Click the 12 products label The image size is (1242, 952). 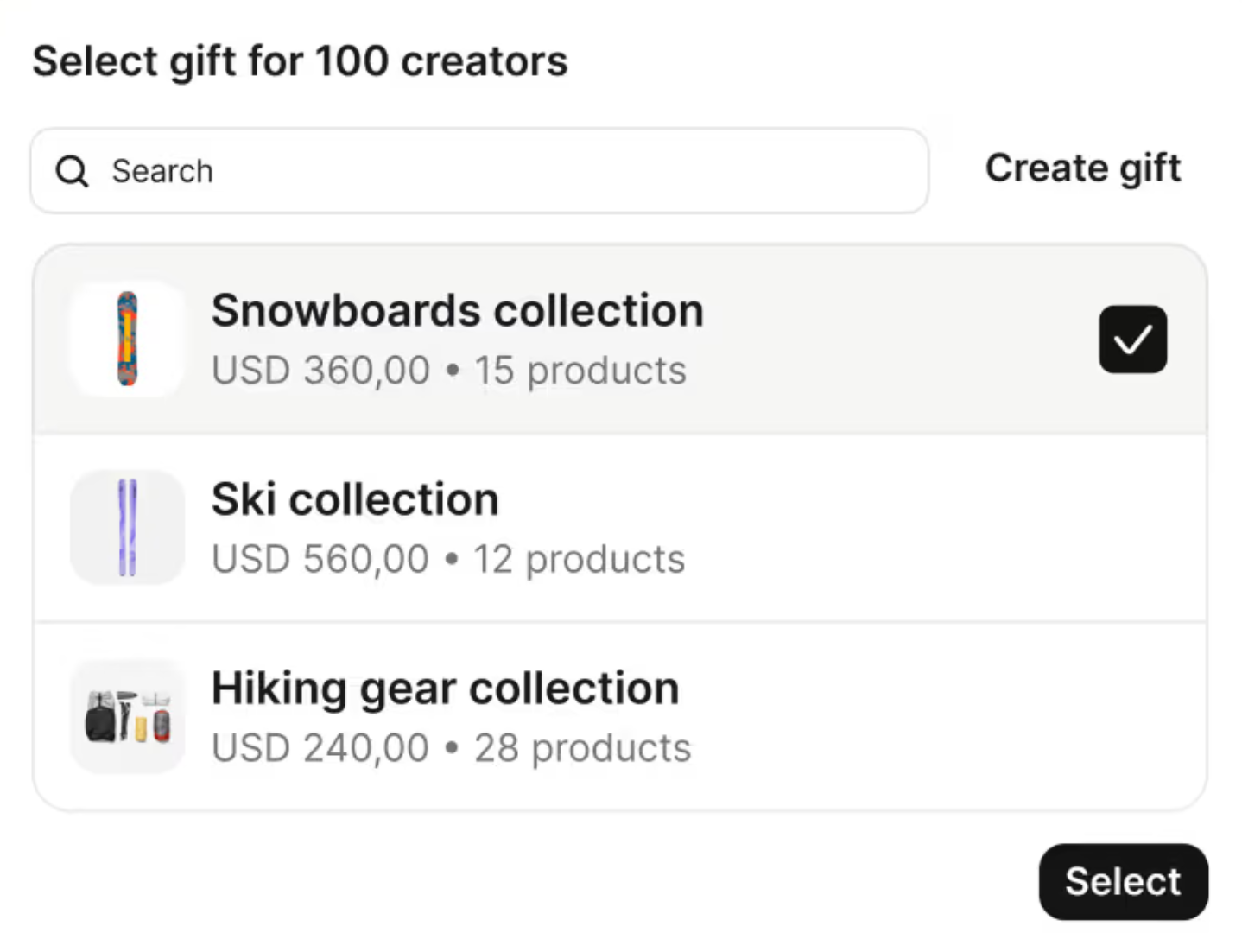[580, 559]
